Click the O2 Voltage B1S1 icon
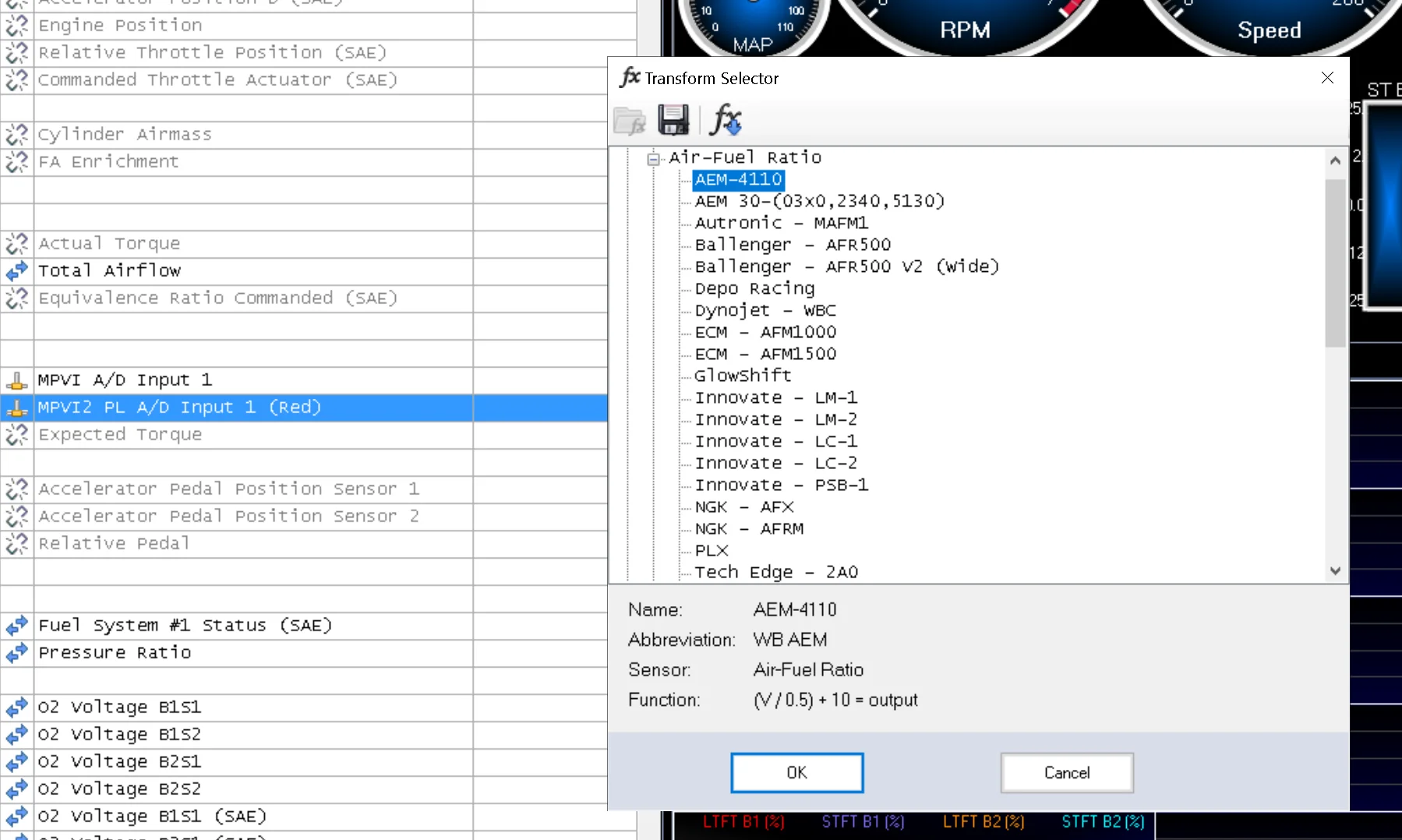 click(17, 708)
